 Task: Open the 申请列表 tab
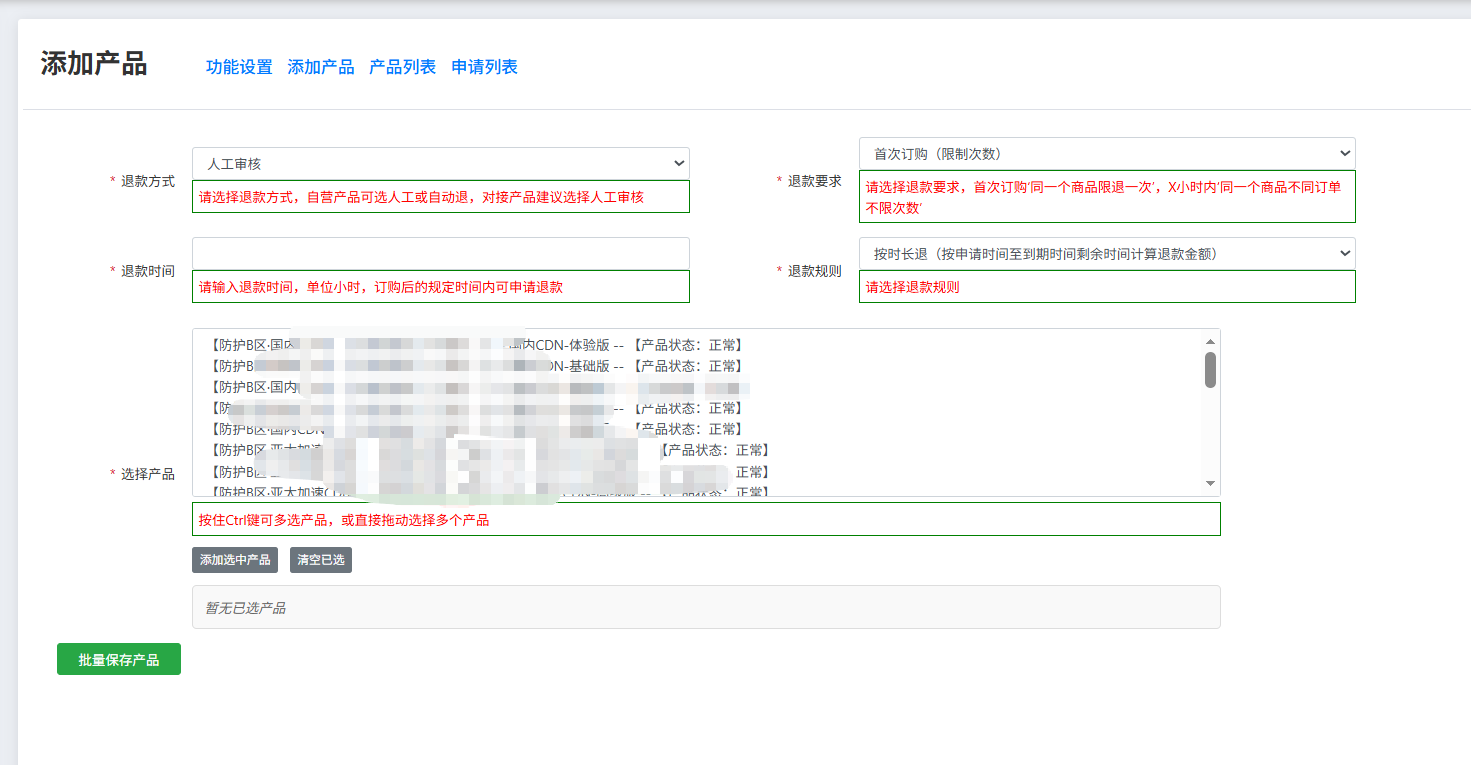click(484, 67)
